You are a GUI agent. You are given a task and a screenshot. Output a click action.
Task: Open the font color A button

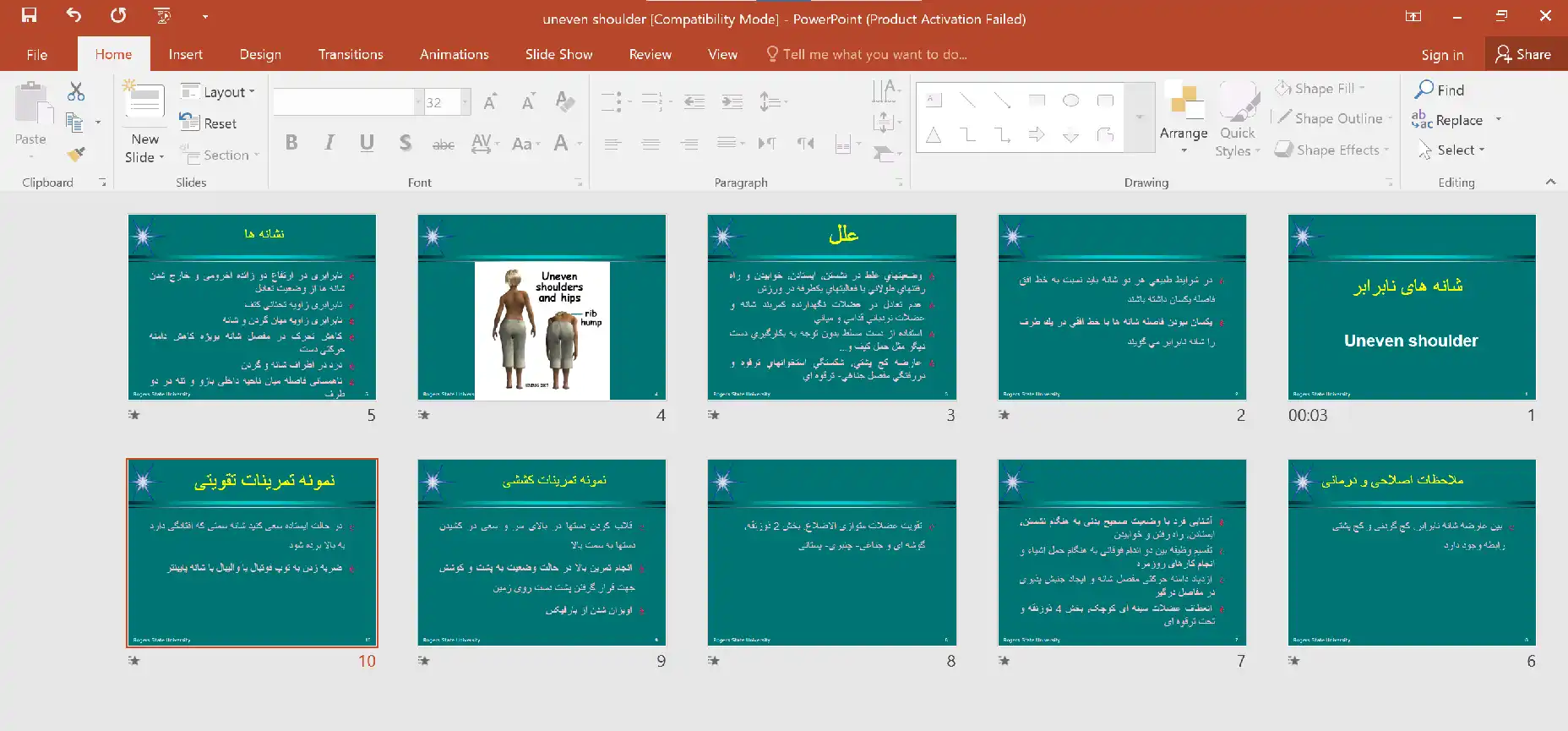pyautogui.click(x=561, y=143)
